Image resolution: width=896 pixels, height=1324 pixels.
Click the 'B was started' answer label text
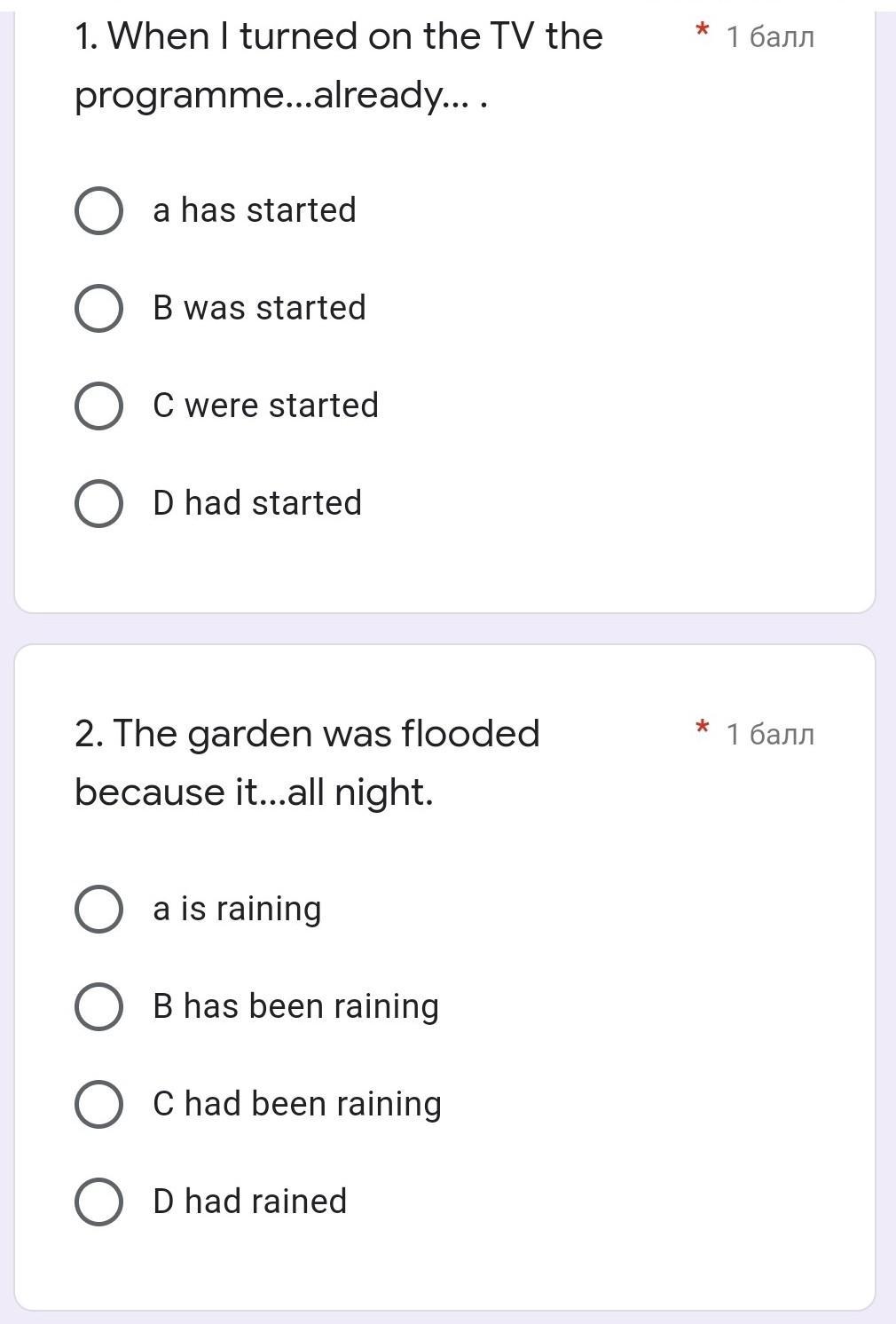pyautogui.click(x=259, y=308)
